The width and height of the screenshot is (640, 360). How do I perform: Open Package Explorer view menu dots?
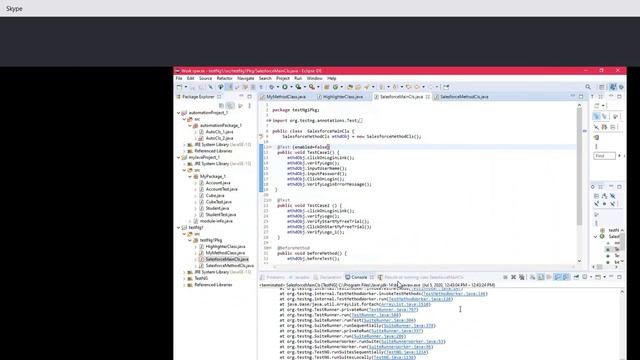pyautogui.click(x=249, y=106)
